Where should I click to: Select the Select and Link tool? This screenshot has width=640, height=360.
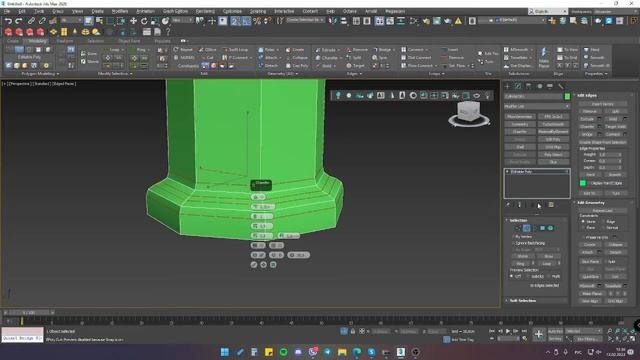click(x=31, y=20)
